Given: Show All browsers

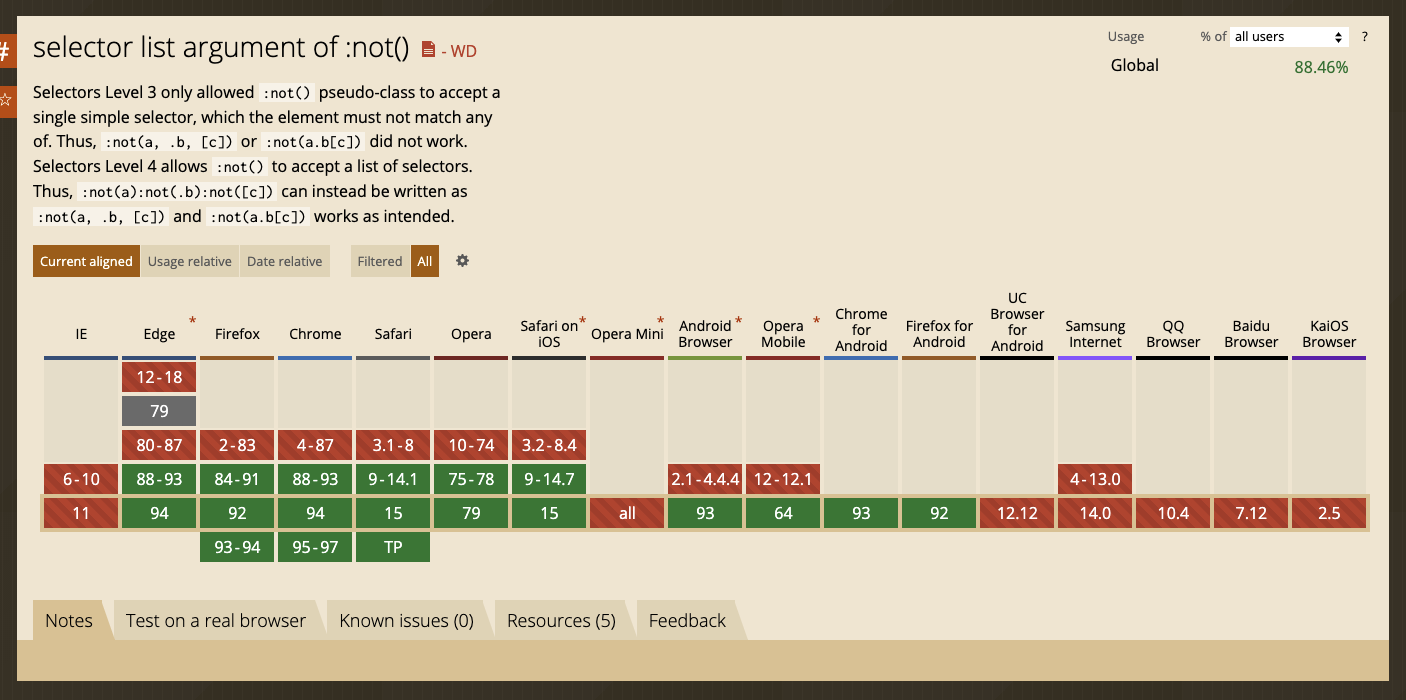Looking at the screenshot, I should pos(425,261).
